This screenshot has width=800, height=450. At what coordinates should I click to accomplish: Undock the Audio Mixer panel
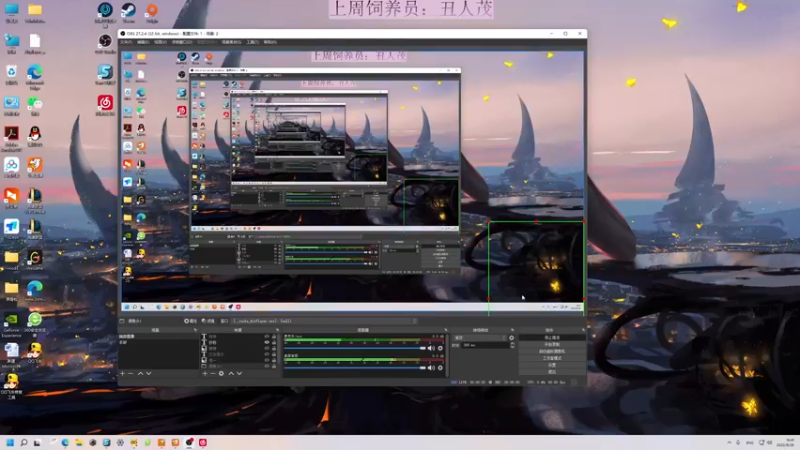[x=445, y=330]
